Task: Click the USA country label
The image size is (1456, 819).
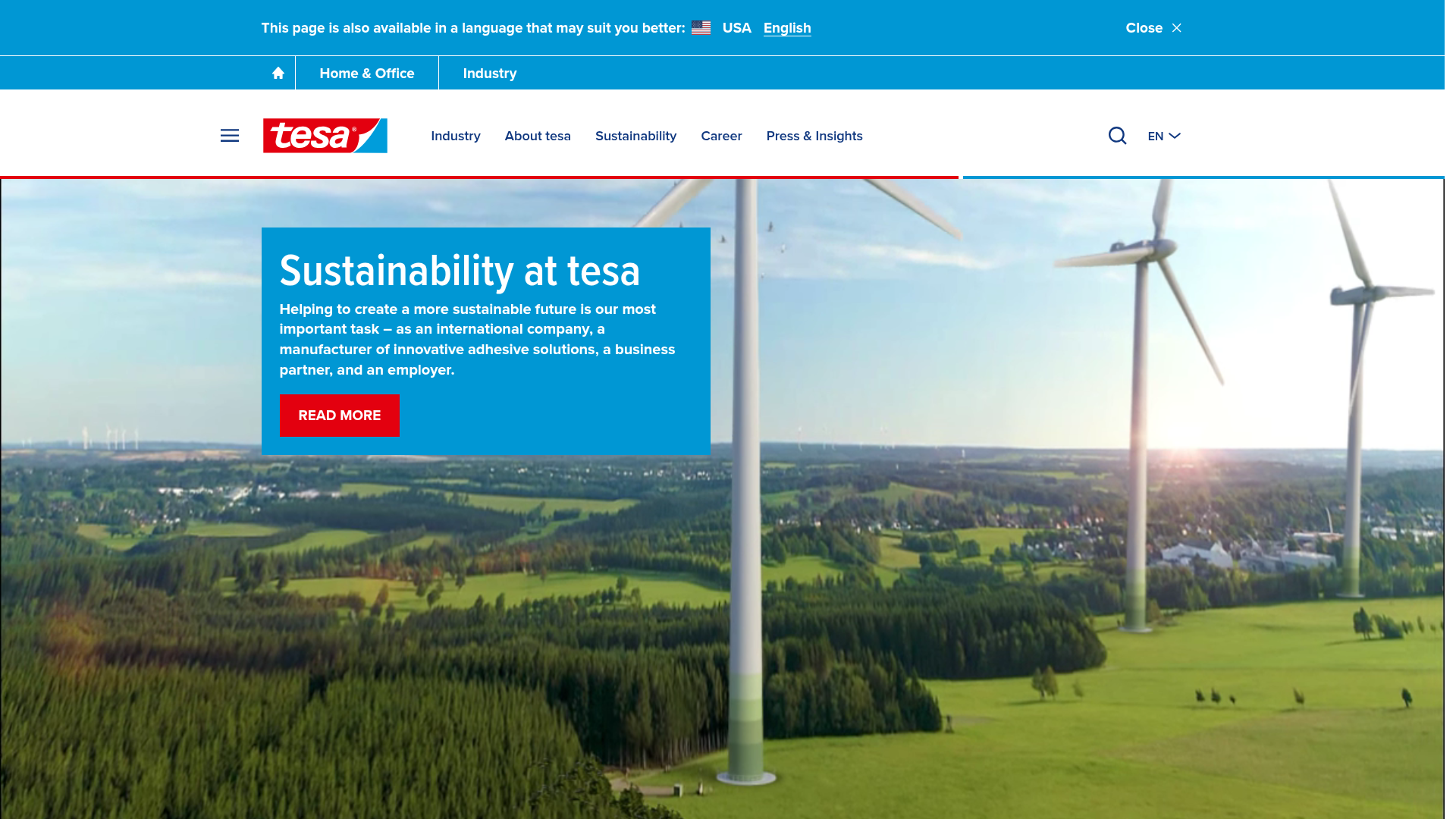Action: tap(736, 28)
